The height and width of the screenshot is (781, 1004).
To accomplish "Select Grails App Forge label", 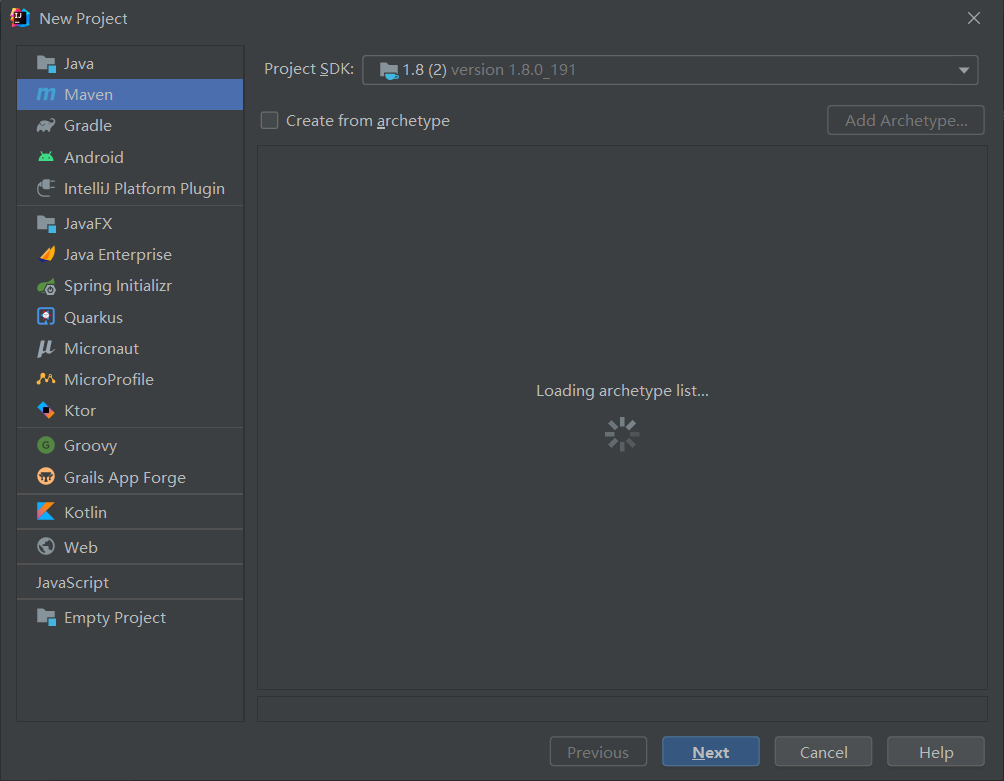I will pos(125,478).
